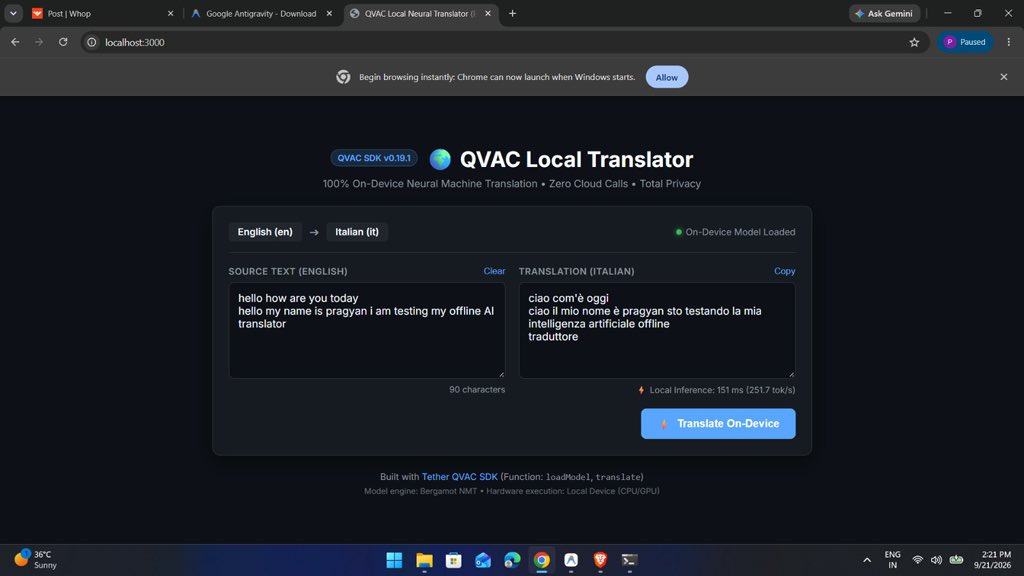Click the lightning bolt next to Local Inference
This screenshot has height=576, width=1024.
641,390
